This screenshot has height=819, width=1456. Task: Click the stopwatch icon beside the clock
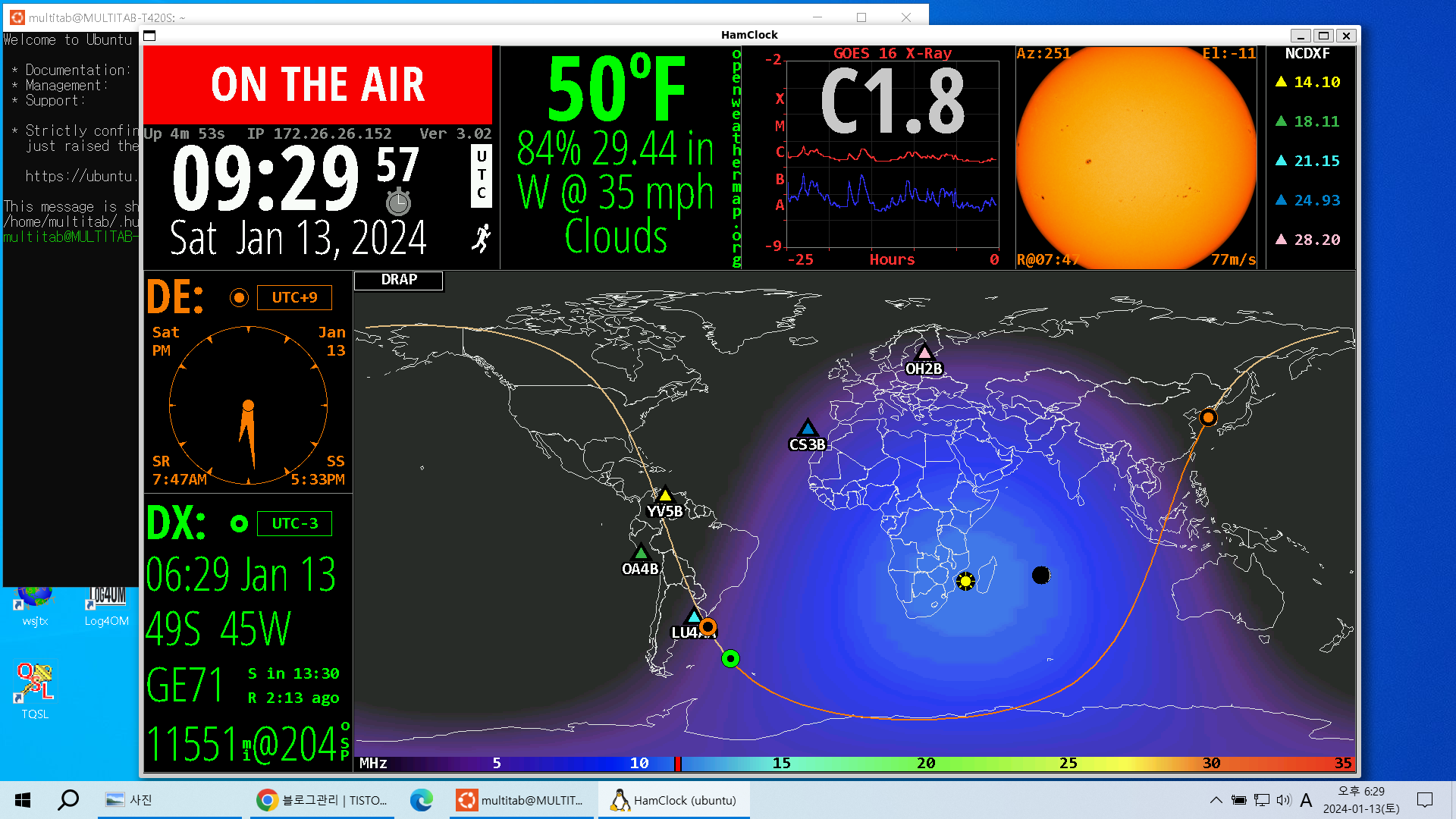point(398,202)
